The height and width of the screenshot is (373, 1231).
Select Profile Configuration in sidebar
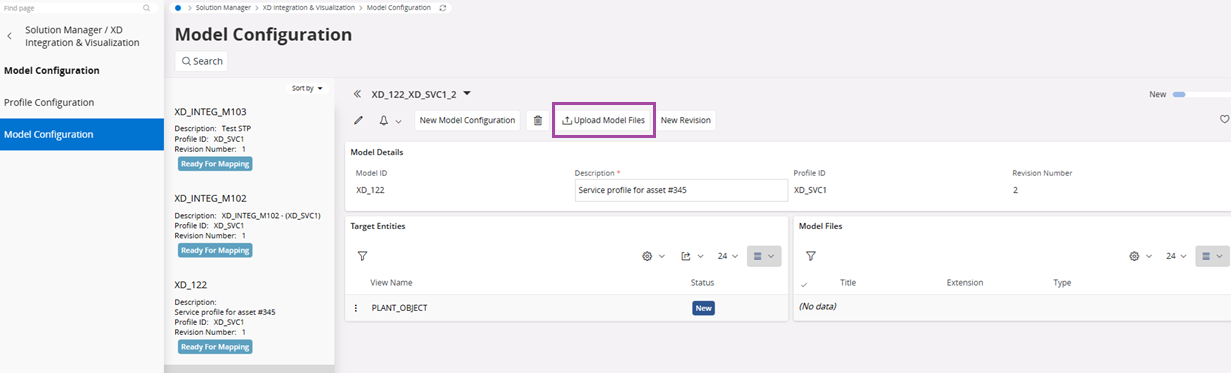tap(49, 102)
